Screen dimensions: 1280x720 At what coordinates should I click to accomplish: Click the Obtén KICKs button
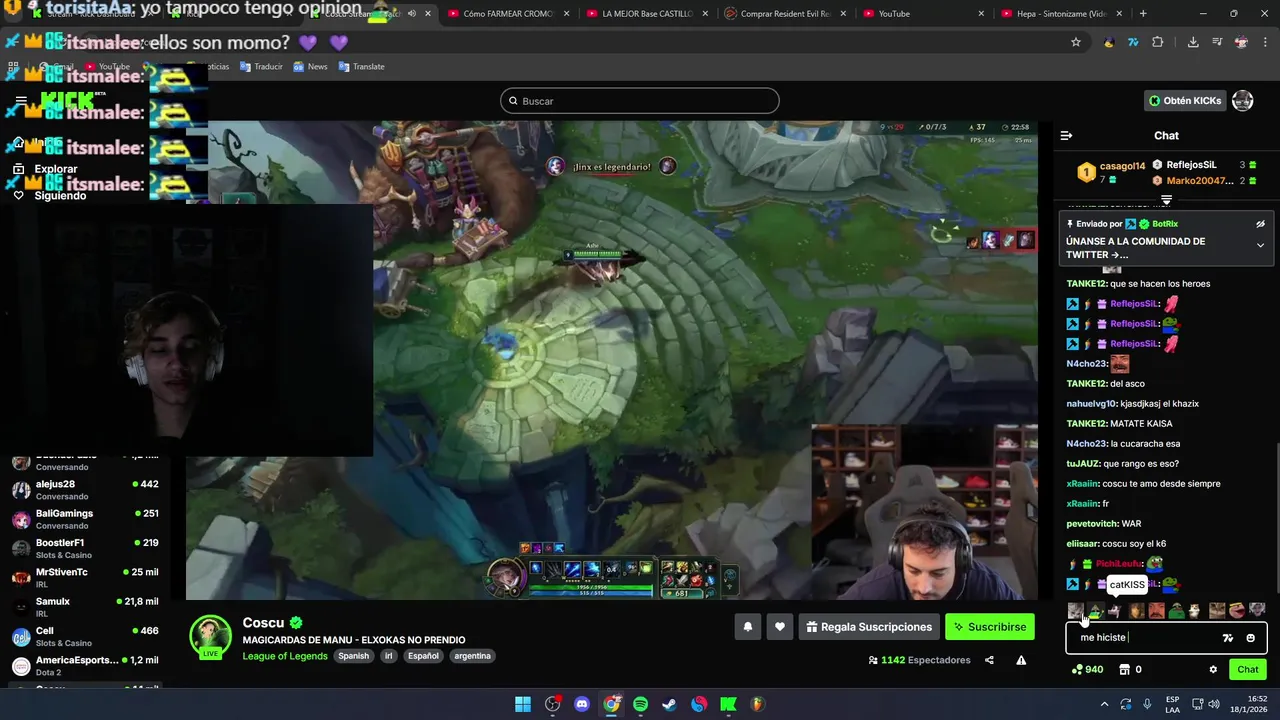(1185, 101)
